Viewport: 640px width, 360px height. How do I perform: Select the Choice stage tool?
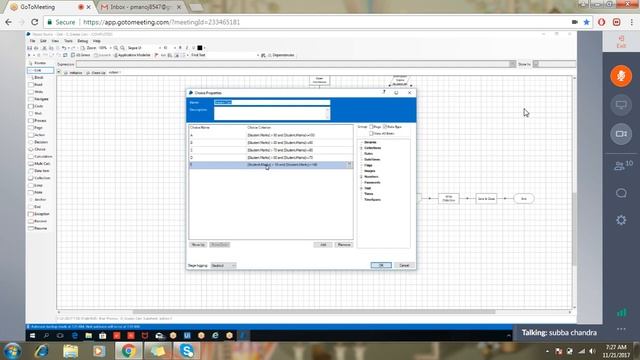tap(37, 149)
